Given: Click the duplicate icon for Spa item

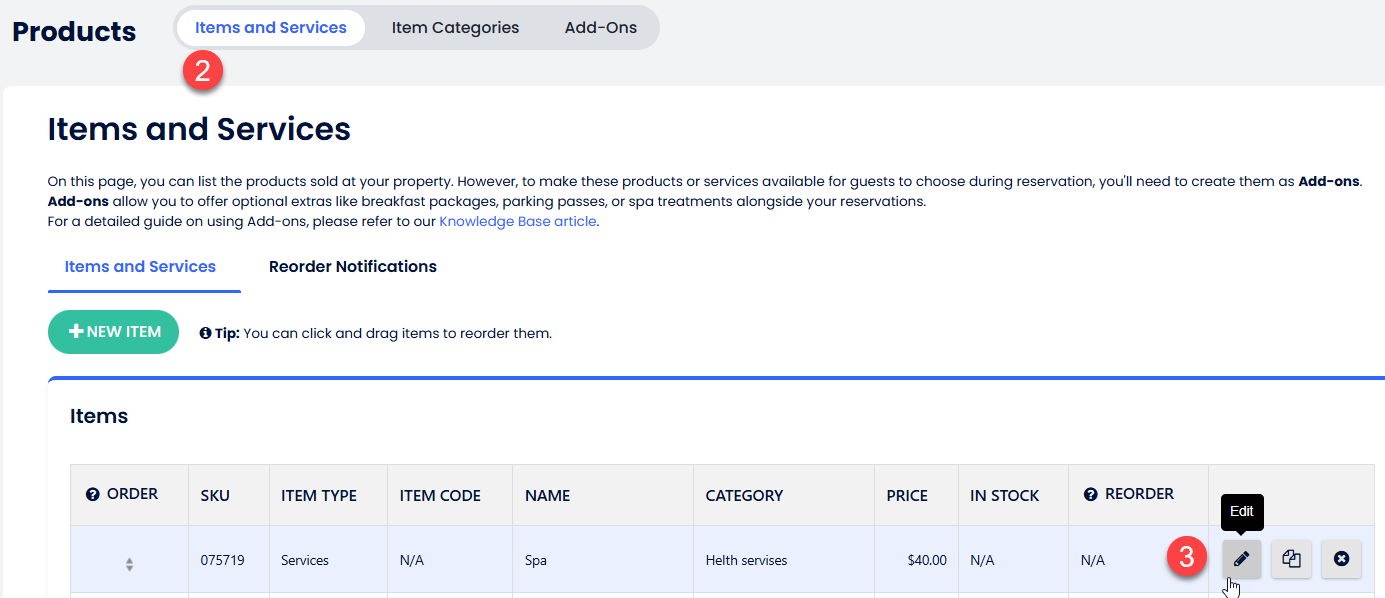Looking at the screenshot, I should click(1291, 559).
